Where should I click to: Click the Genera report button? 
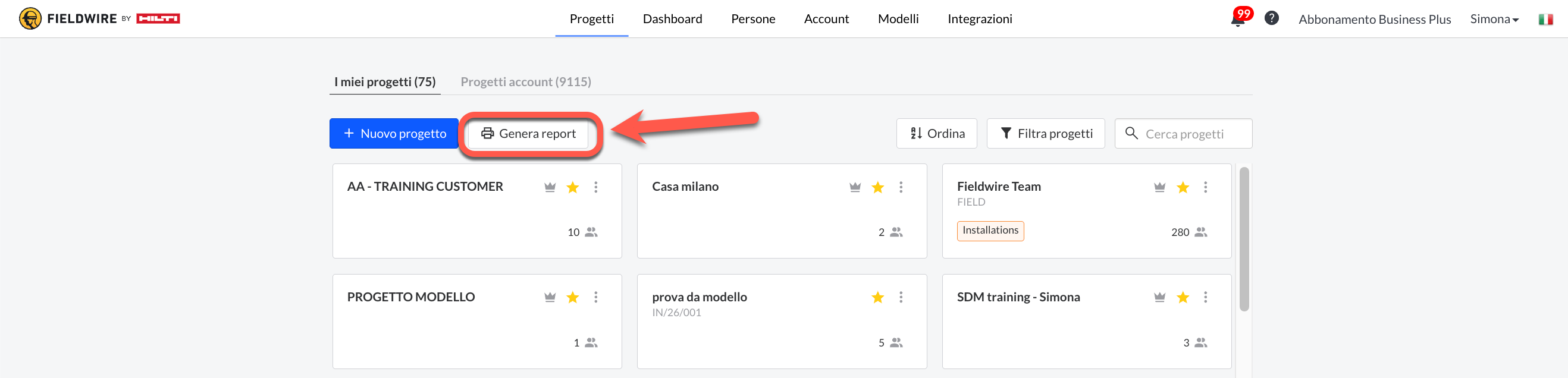click(528, 134)
